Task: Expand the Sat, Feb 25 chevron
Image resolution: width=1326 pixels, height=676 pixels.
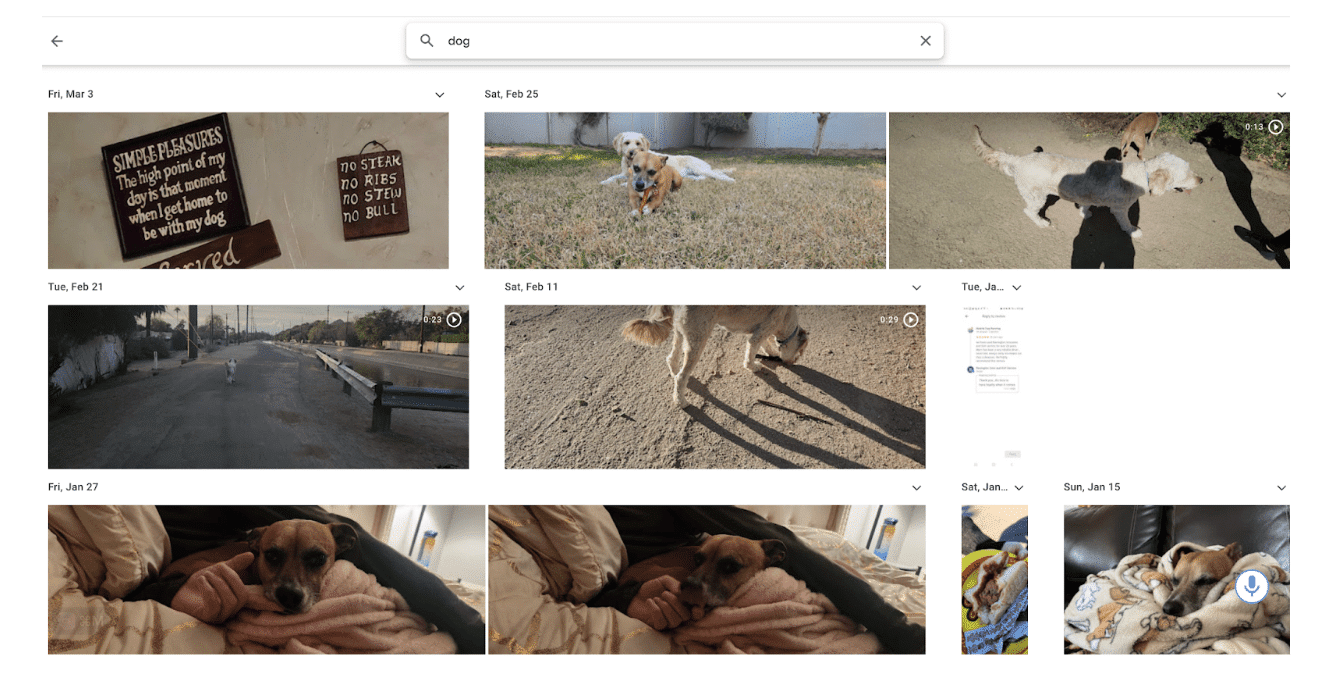Action: (x=1281, y=95)
